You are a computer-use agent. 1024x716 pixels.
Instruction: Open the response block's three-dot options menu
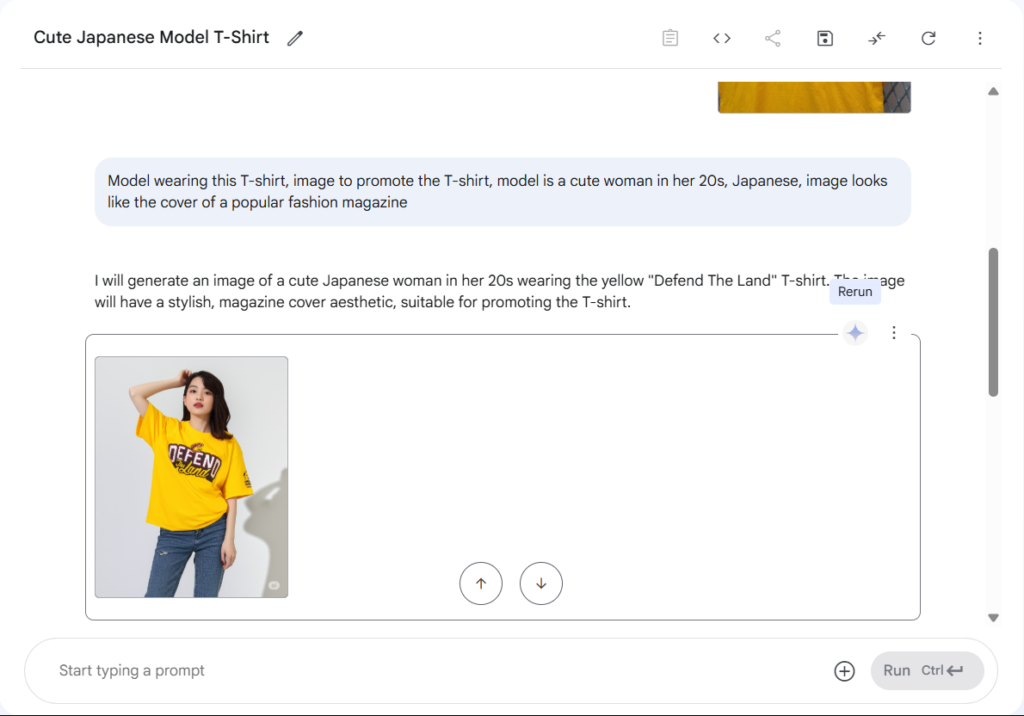[893, 333]
